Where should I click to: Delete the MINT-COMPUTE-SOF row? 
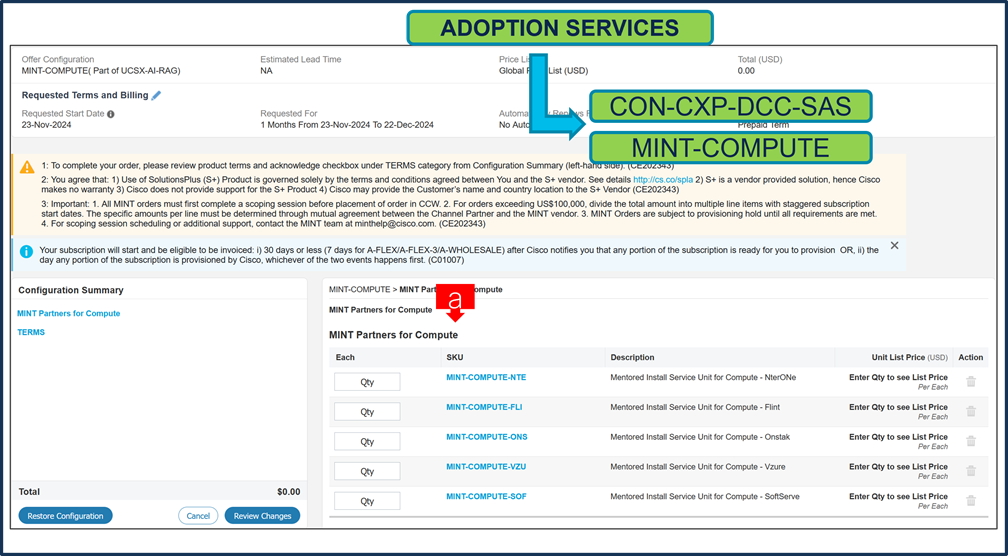[x=971, y=501]
